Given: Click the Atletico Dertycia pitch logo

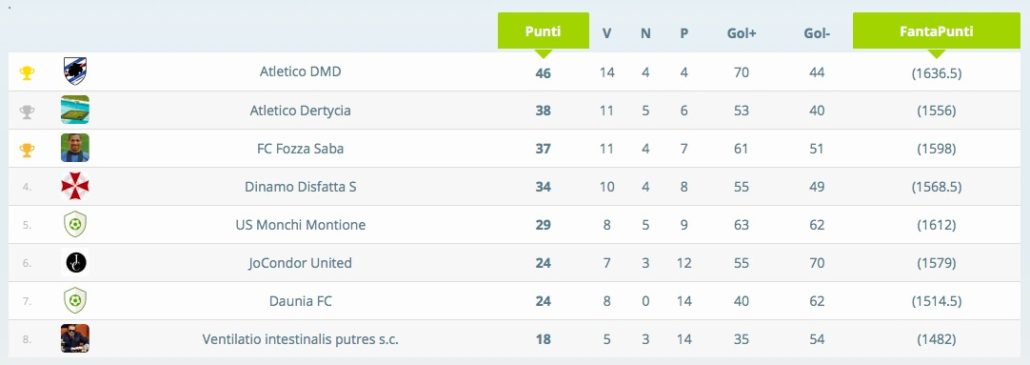Looking at the screenshot, I should (x=75, y=110).
